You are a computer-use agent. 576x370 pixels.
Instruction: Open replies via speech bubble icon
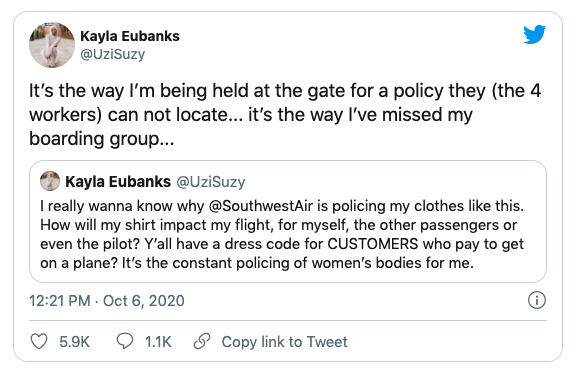(125, 341)
